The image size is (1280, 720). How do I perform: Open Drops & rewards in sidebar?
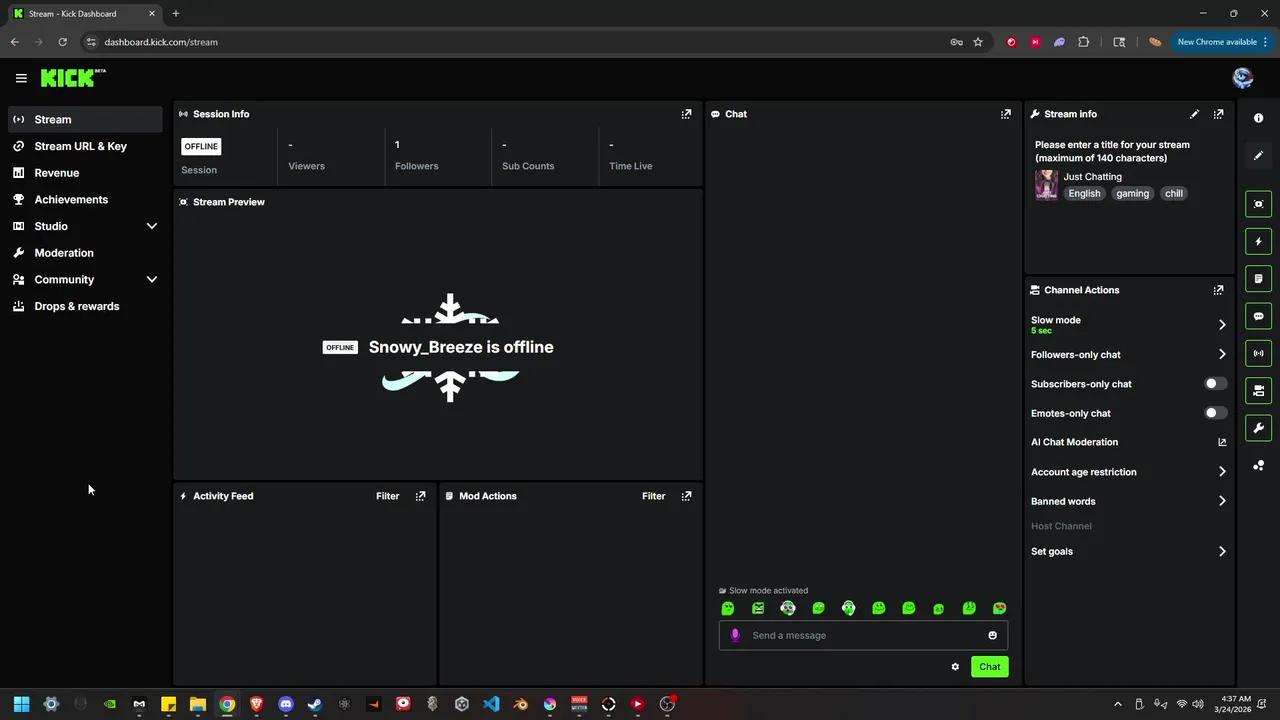(85, 306)
